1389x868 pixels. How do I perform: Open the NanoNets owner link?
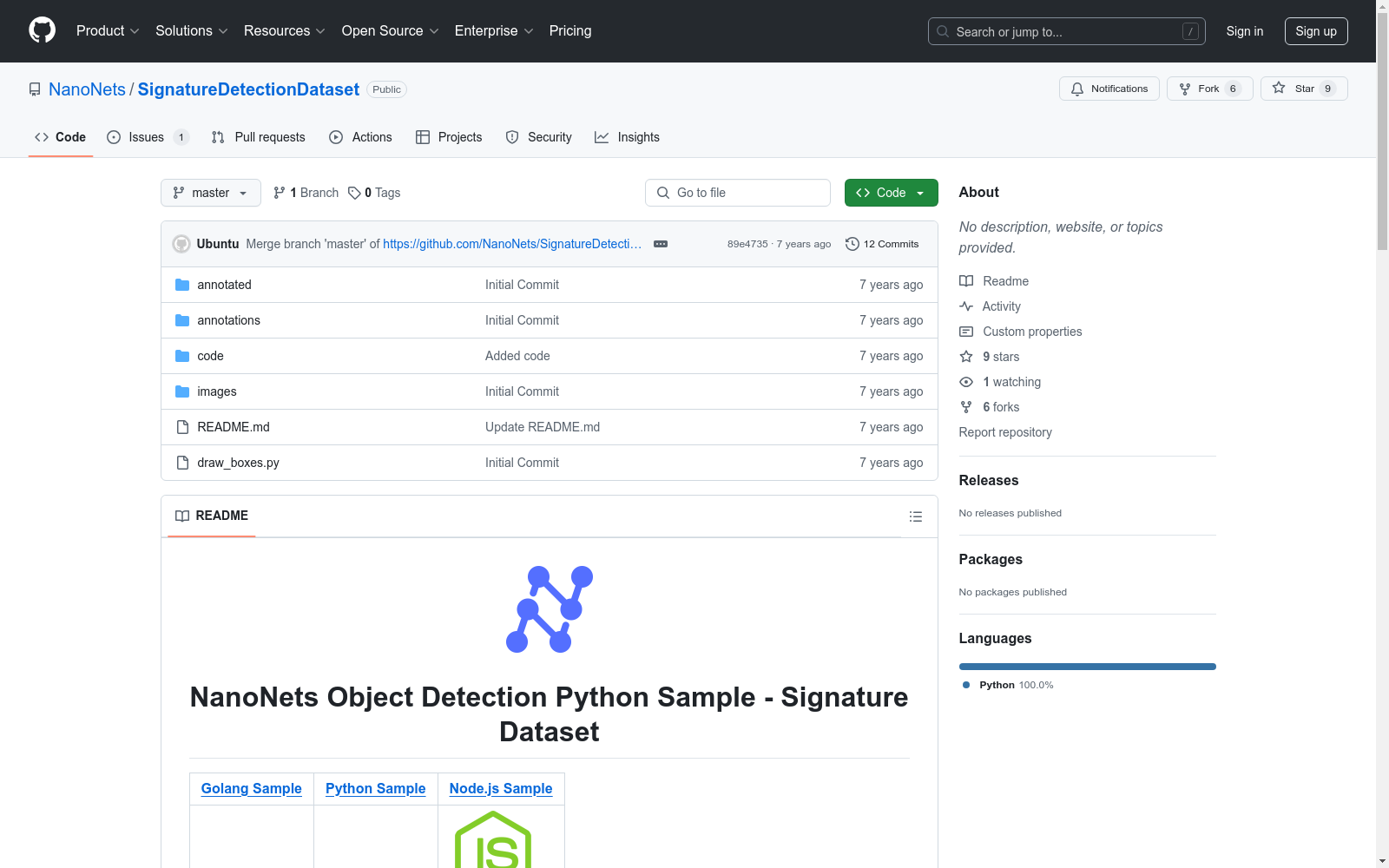(x=87, y=89)
